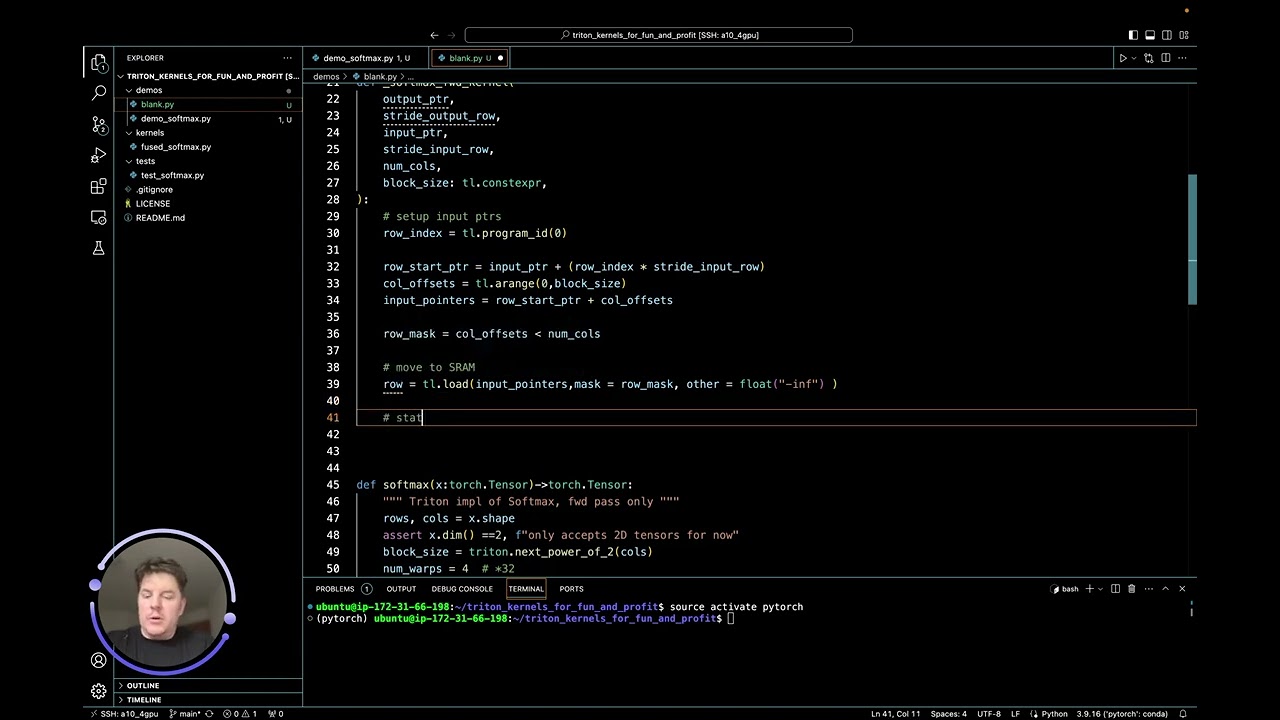Create a new terminal with plus icon
The height and width of the screenshot is (720, 1280).
[1090, 589]
